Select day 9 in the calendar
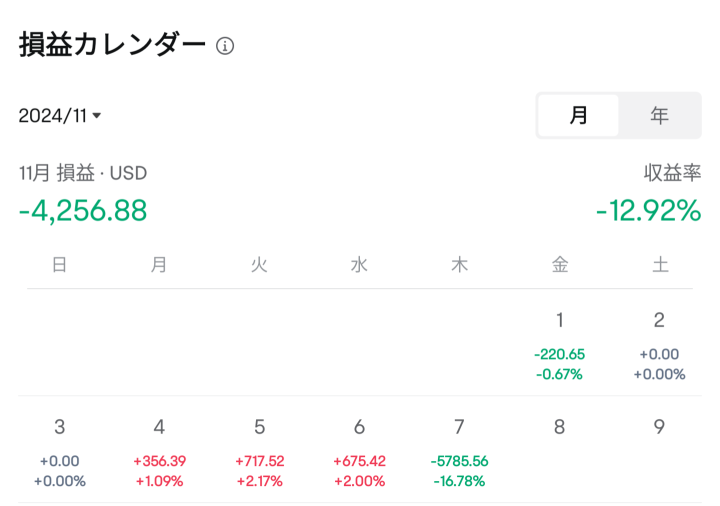This screenshot has width=720, height=506. point(659,427)
